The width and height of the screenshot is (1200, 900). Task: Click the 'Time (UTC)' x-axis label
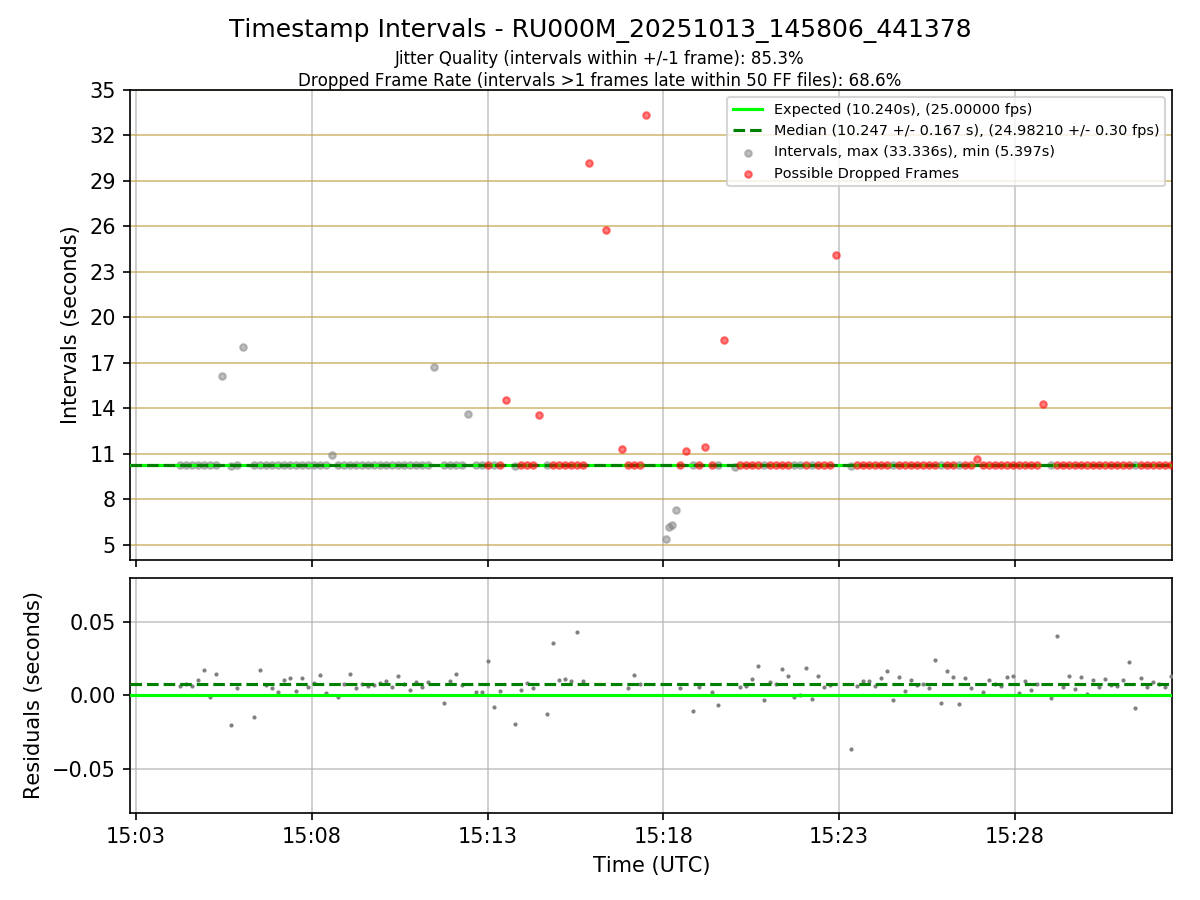click(651, 865)
